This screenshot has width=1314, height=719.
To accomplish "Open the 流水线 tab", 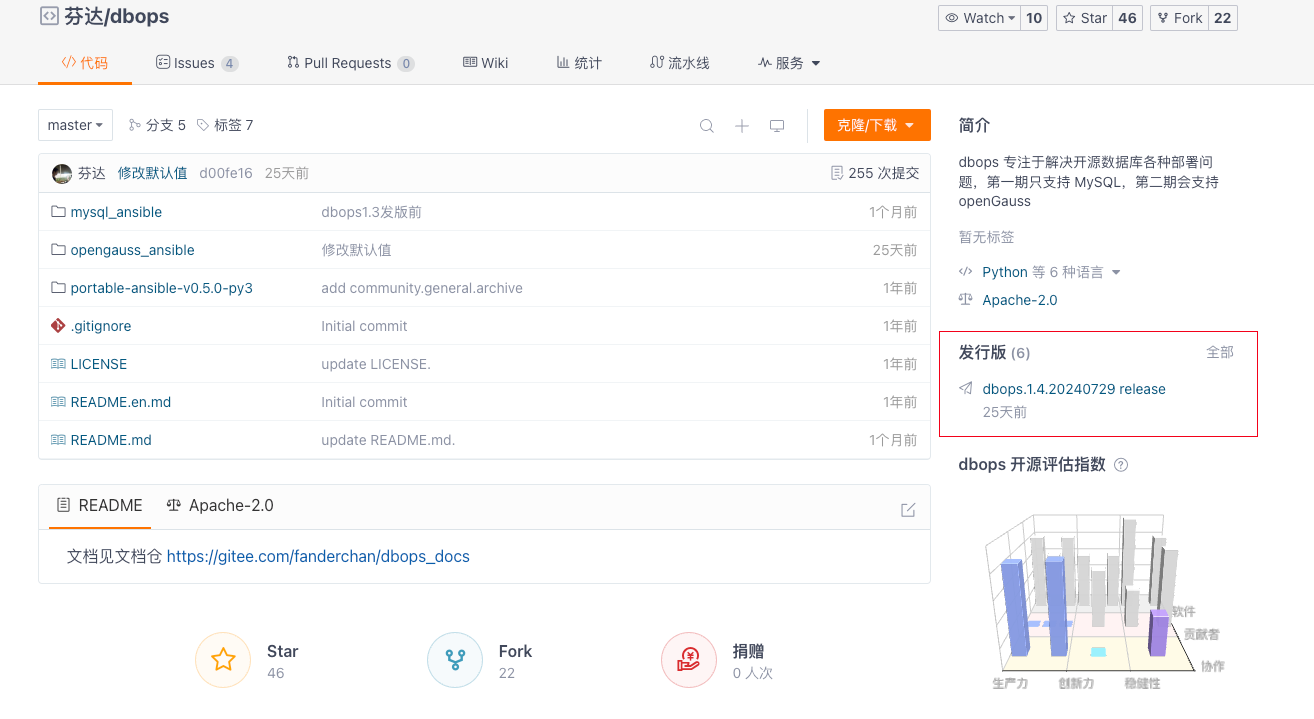I will pyautogui.click(x=680, y=63).
